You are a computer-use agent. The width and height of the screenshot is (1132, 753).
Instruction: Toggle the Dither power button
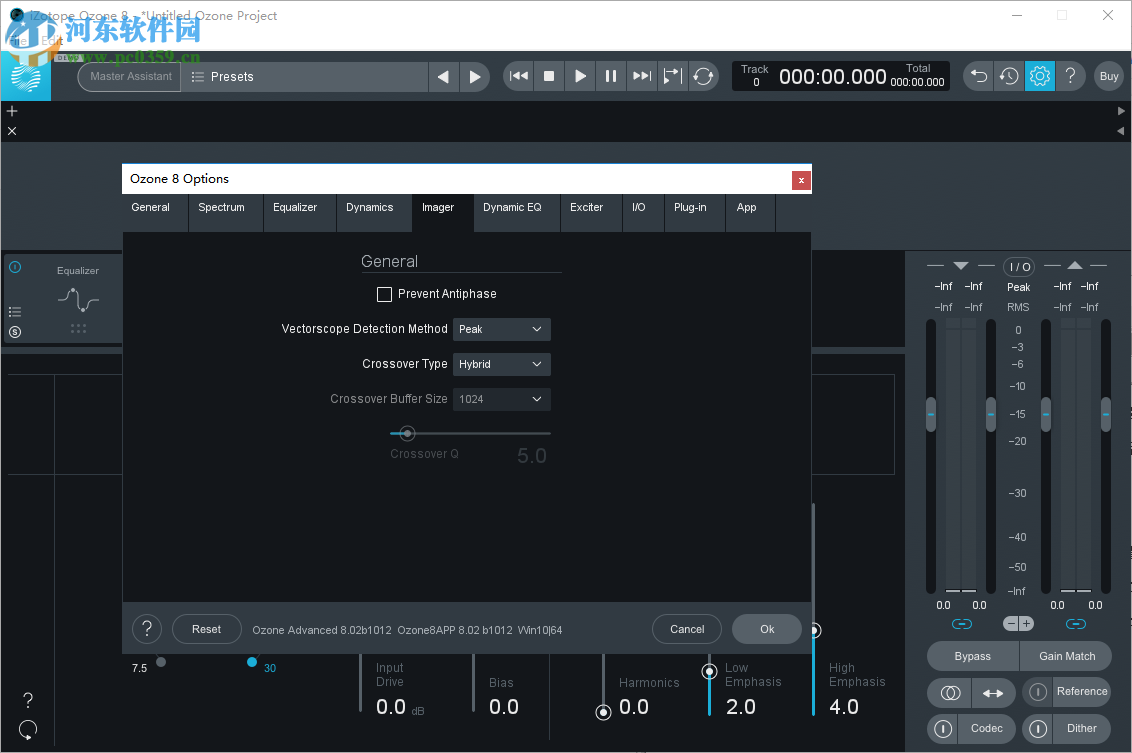(1037, 729)
